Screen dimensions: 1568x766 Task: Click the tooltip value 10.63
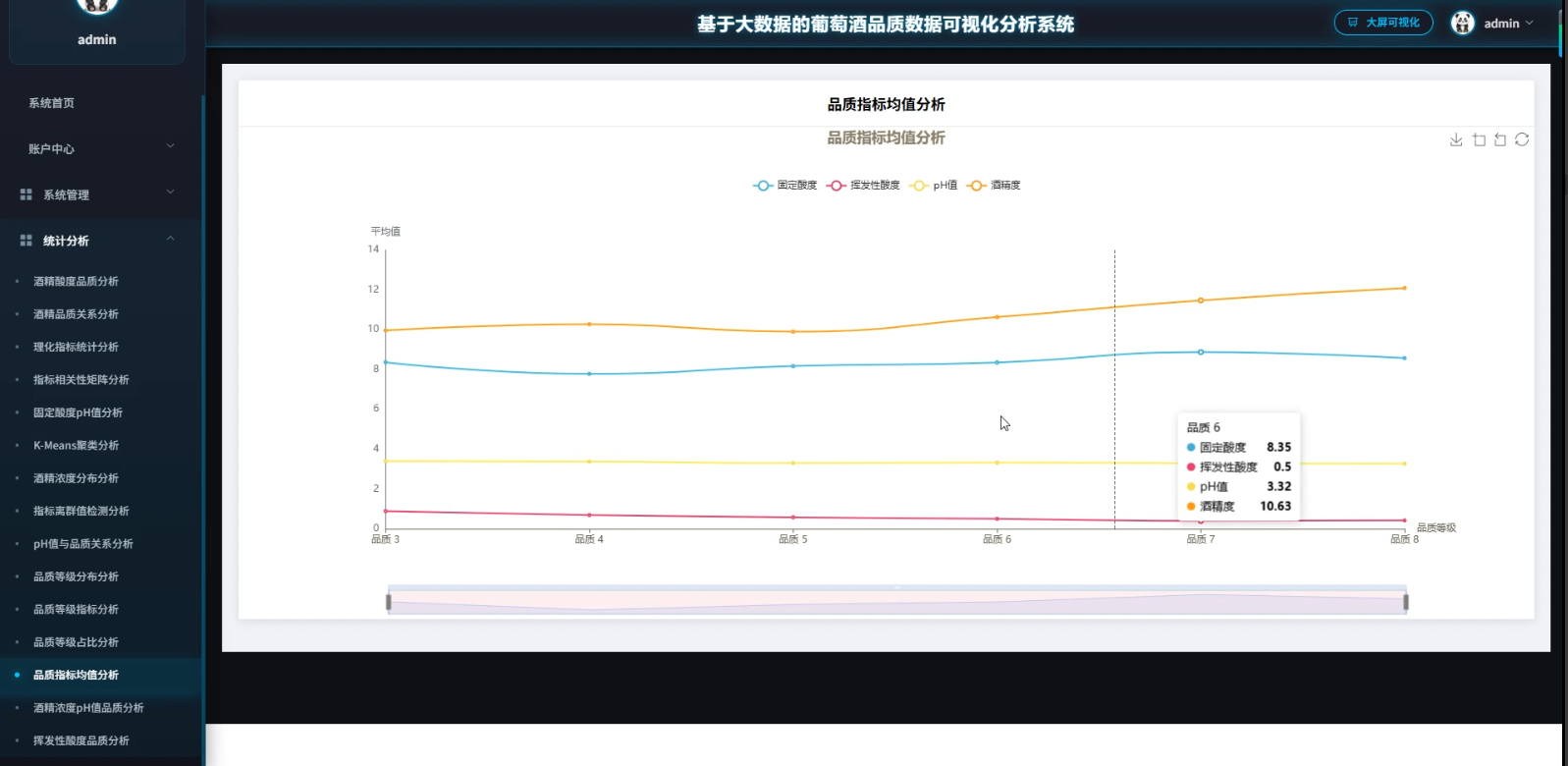click(1275, 507)
